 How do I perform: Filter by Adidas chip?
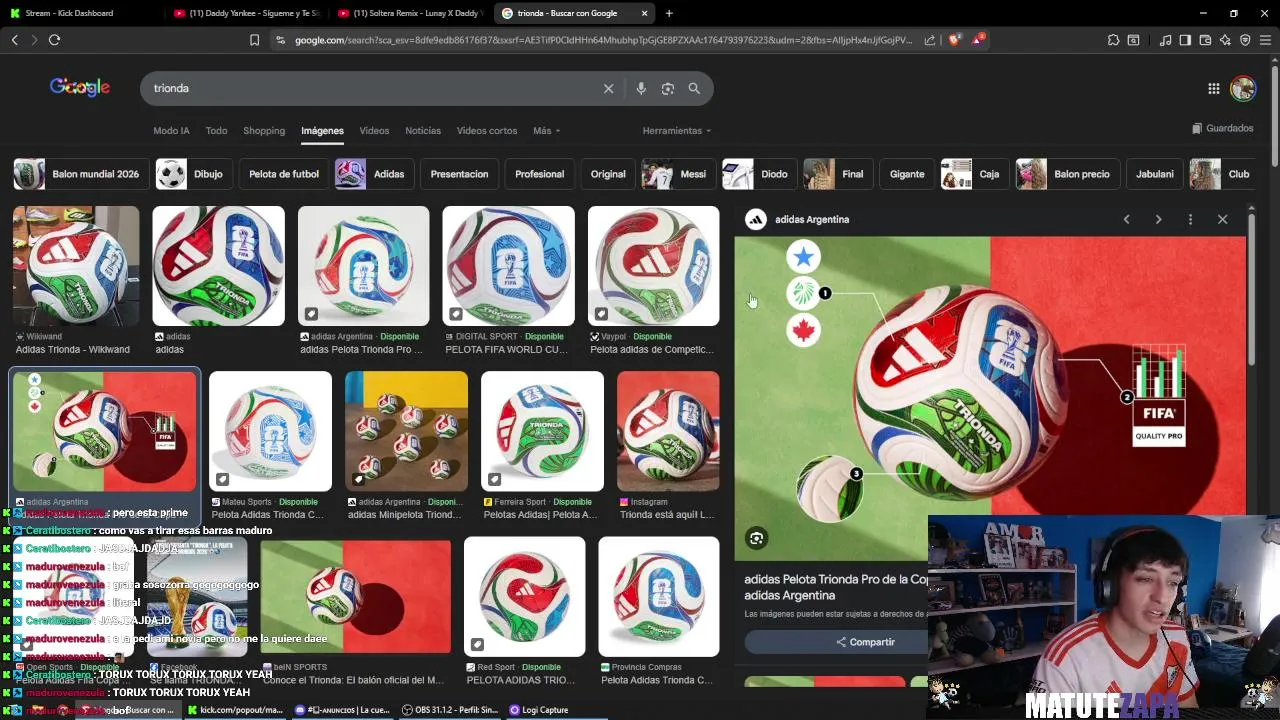[374, 174]
